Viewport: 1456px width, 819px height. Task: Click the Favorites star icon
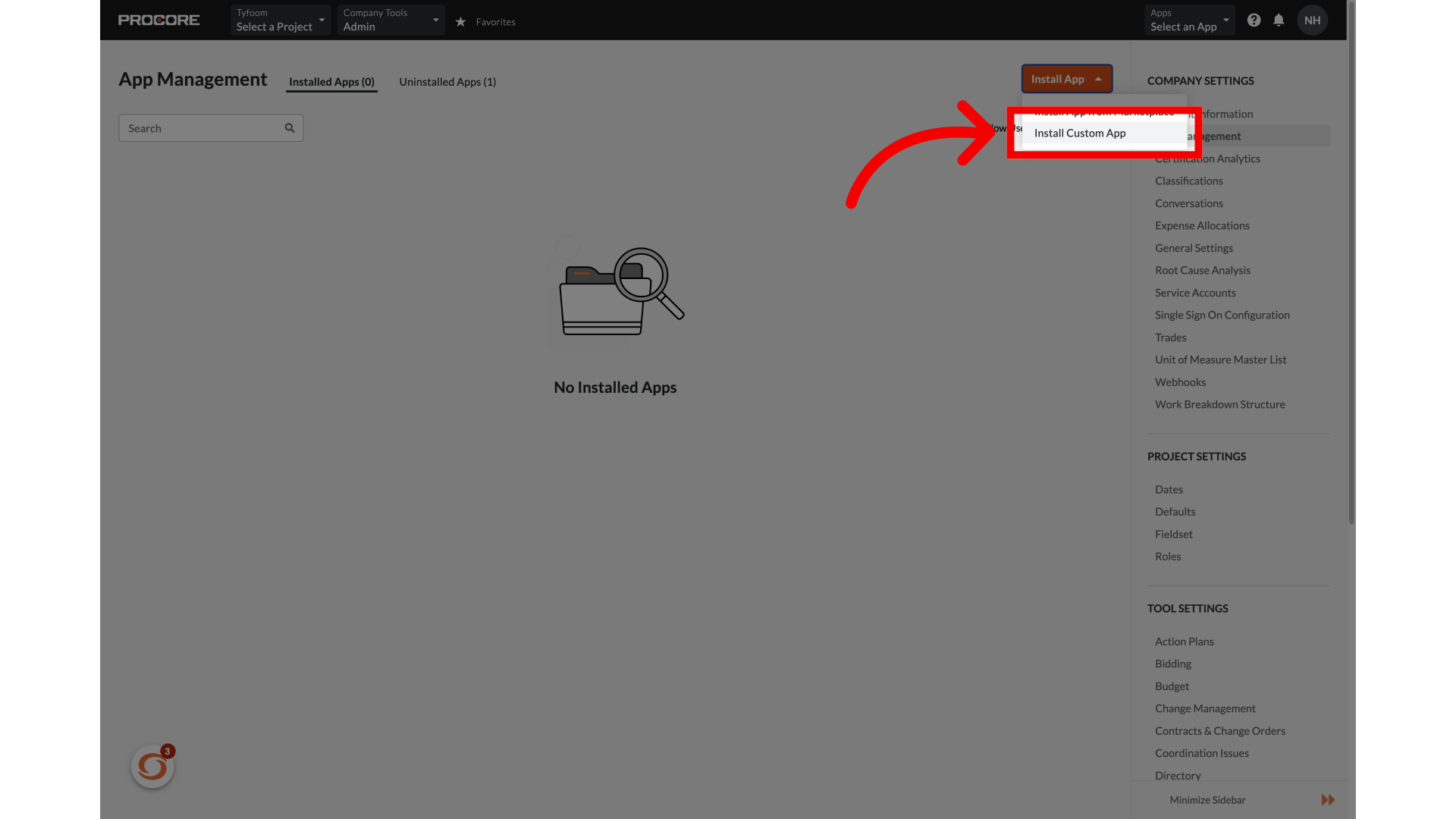click(460, 22)
